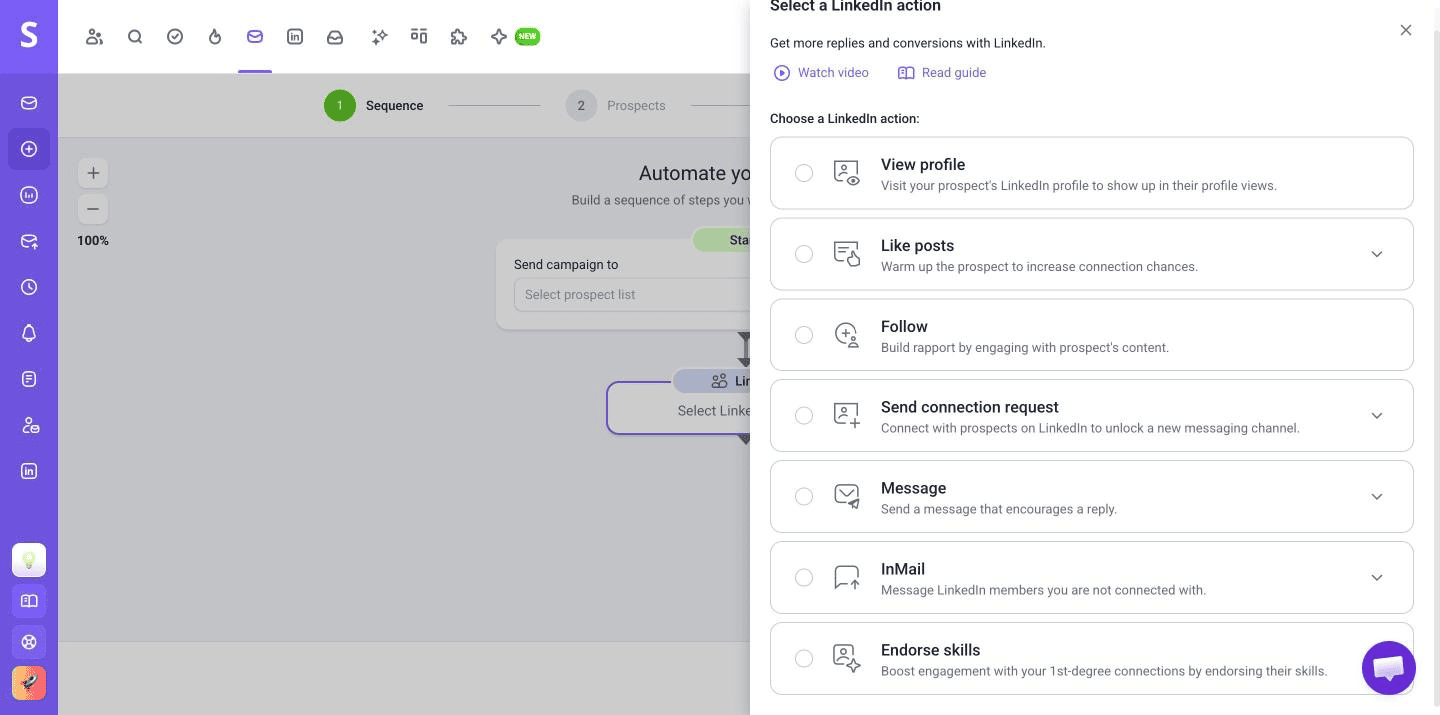Viewport: 1440px width, 715px height.
Task: Click the Snov.io S logo
Action: [x=29, y=36]
